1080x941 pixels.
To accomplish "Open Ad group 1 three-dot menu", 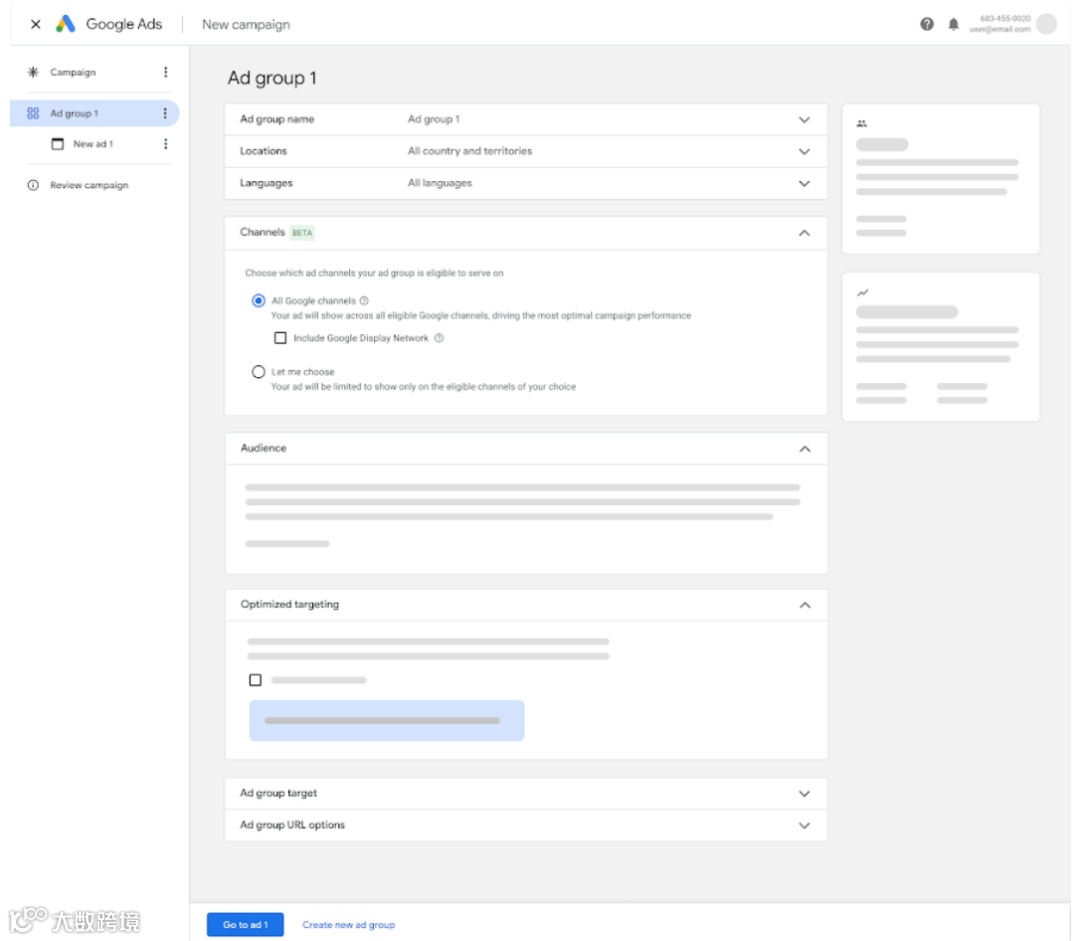I will pyautogui.click(x=165, y=114).
